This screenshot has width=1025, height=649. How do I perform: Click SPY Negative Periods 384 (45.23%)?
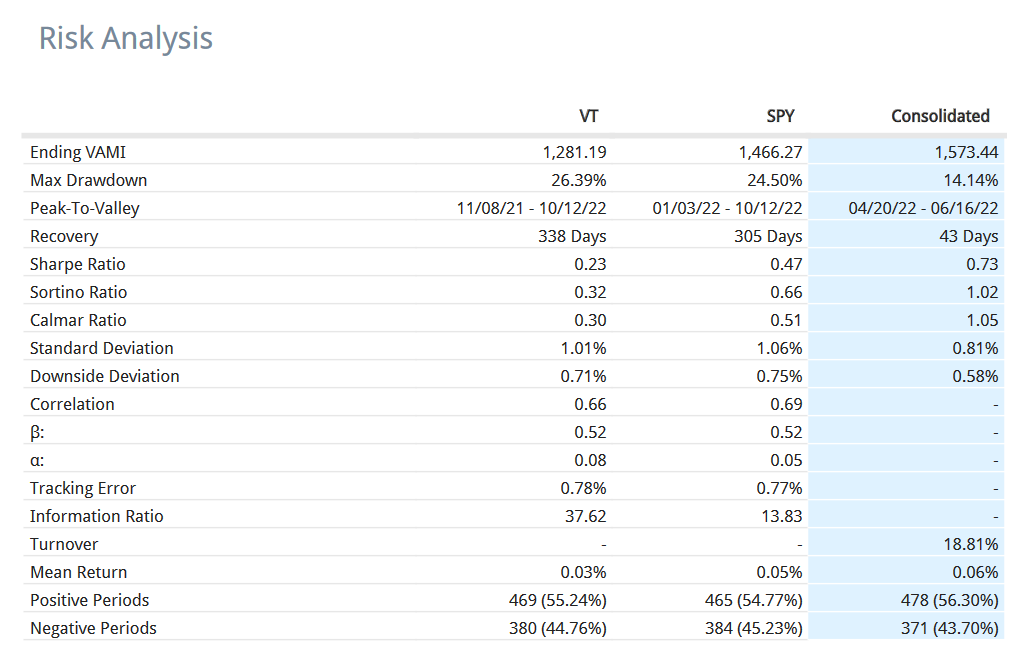754,629
